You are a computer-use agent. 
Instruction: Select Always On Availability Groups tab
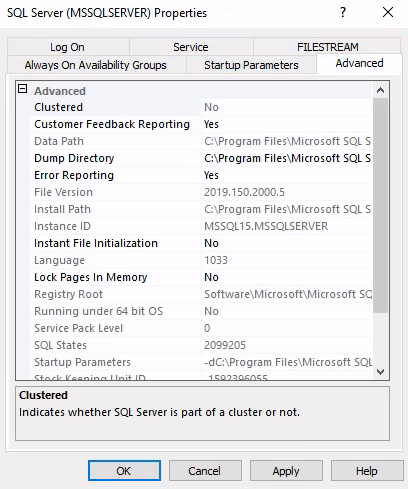pyautogui.click(x=96, y=65)
